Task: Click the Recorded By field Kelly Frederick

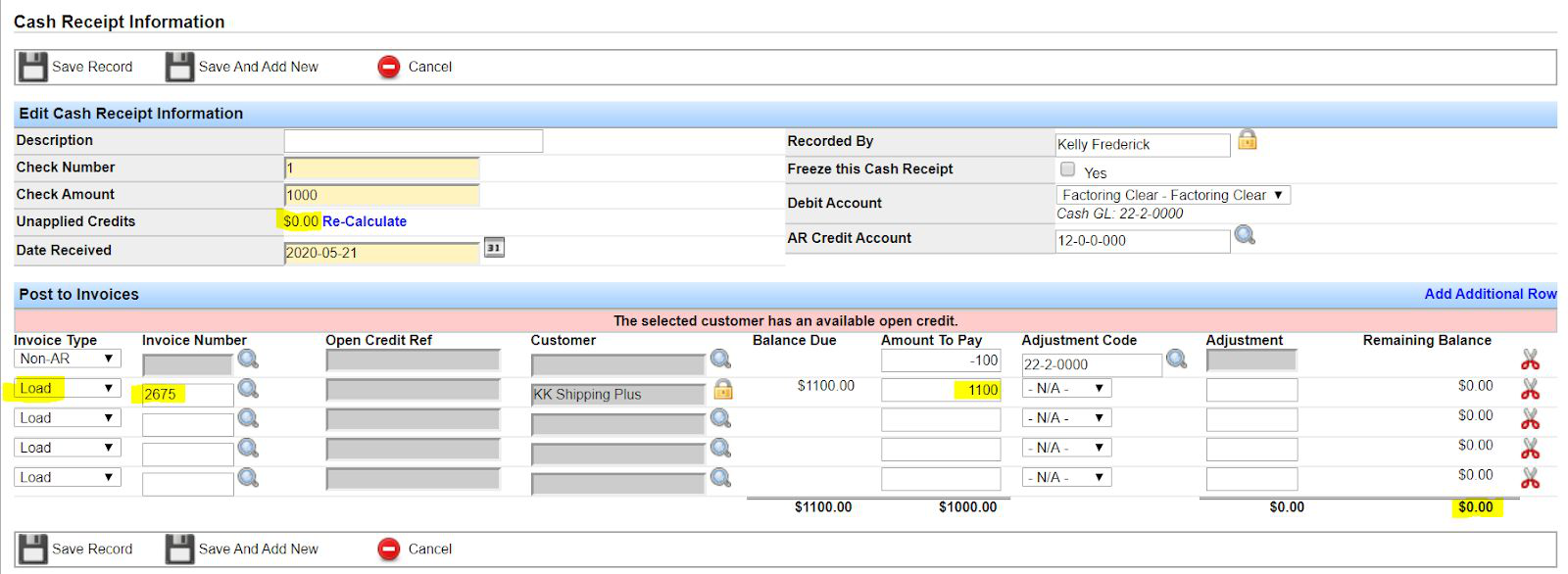Action: (1143, 145)
